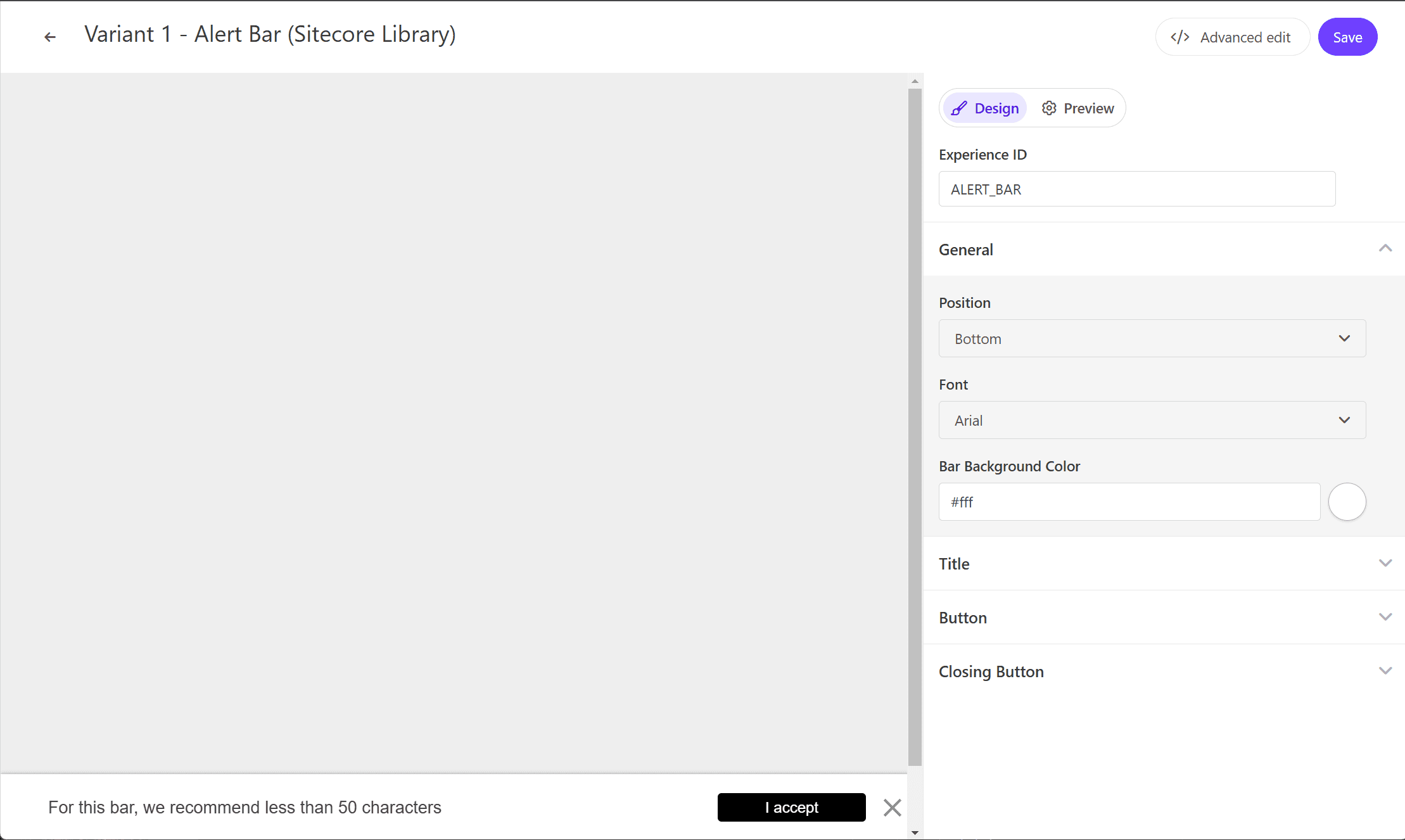
Task: Click the back arrow icon
Action: coord(50,37)
